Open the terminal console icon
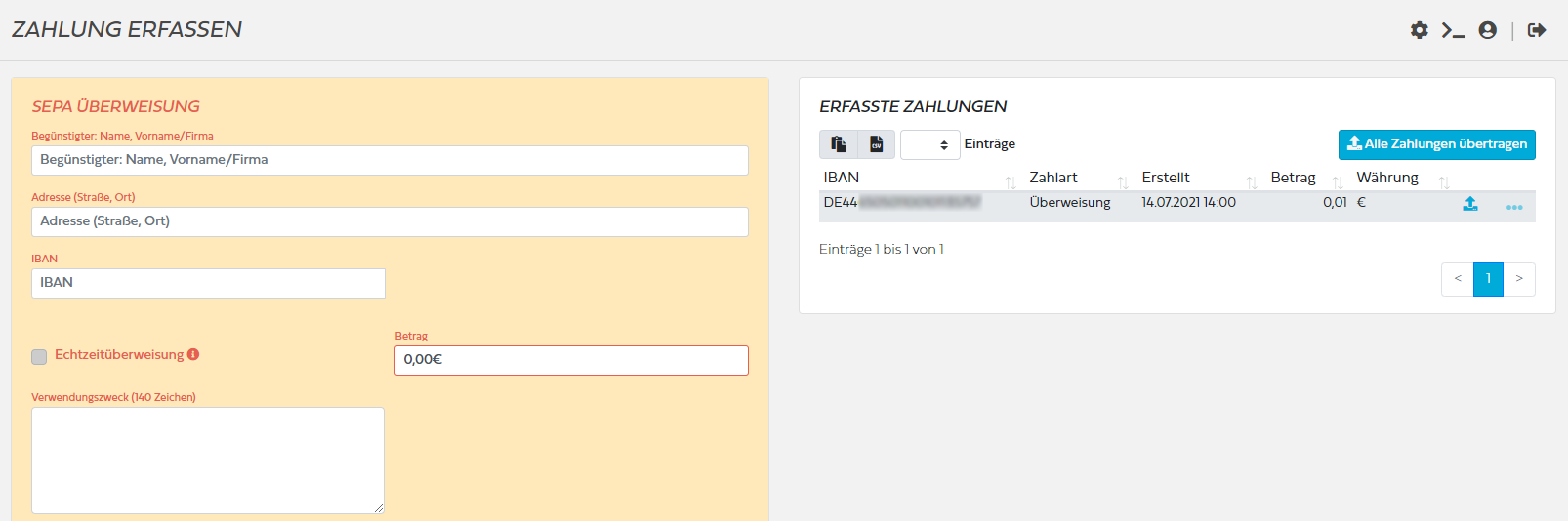Screen dimensions: 1568x521 1453,30
